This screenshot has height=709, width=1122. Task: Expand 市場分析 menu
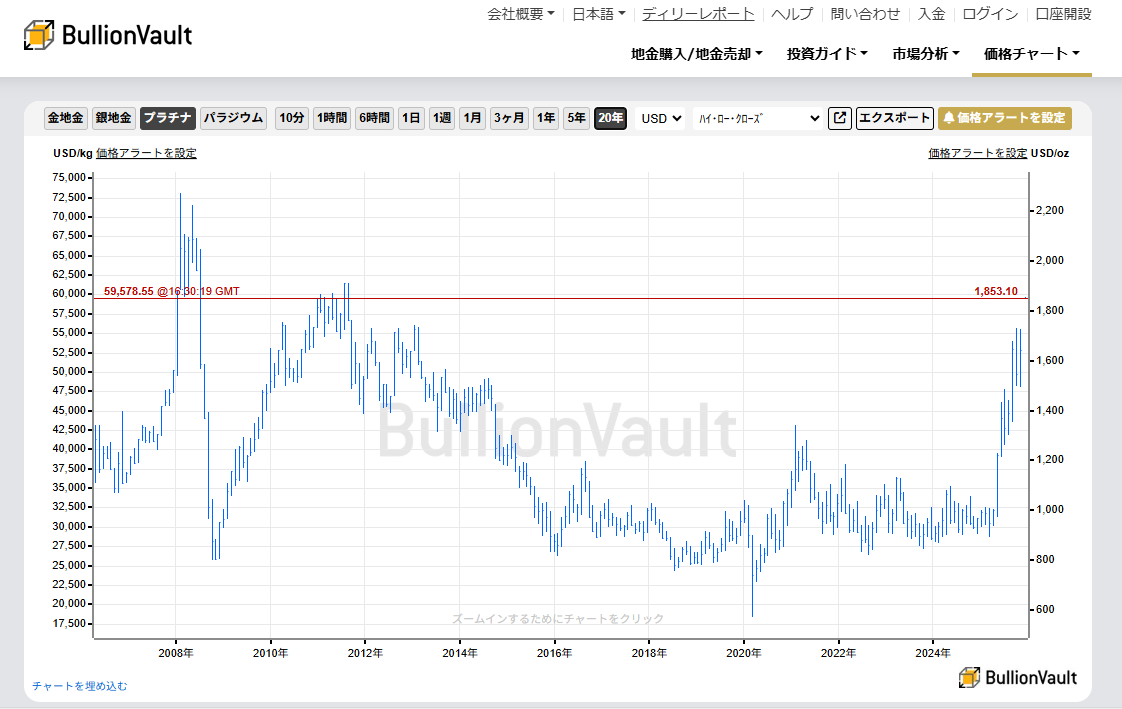[926, 54]
